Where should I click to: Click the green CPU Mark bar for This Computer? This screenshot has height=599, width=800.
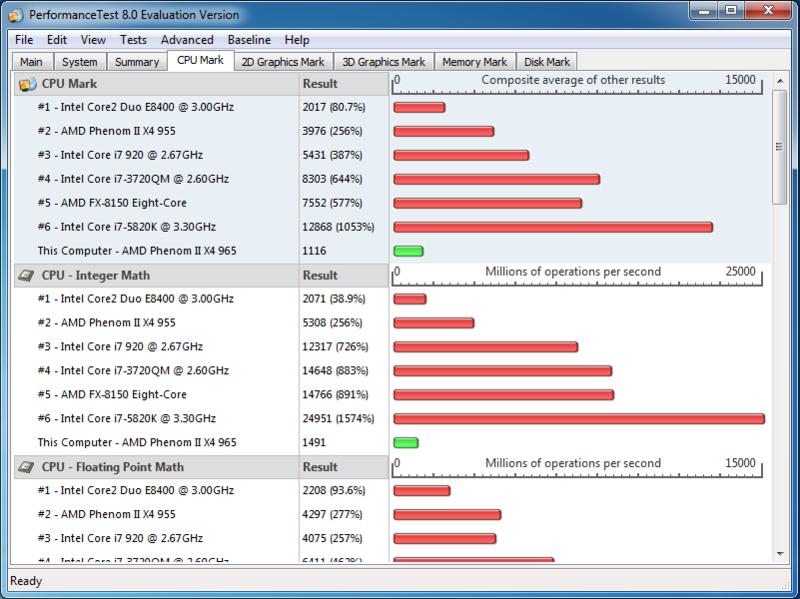click(x=408, y=251)
